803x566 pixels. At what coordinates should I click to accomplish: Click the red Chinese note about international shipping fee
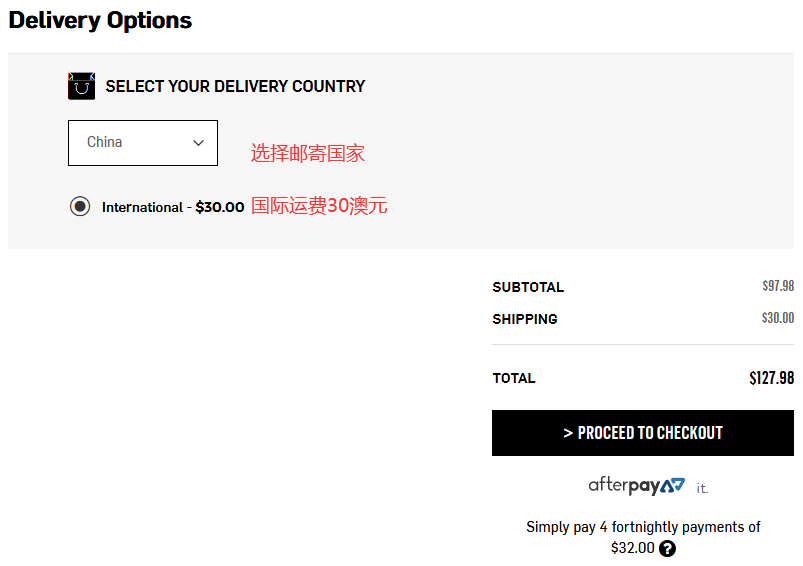(x=319, y=206)
